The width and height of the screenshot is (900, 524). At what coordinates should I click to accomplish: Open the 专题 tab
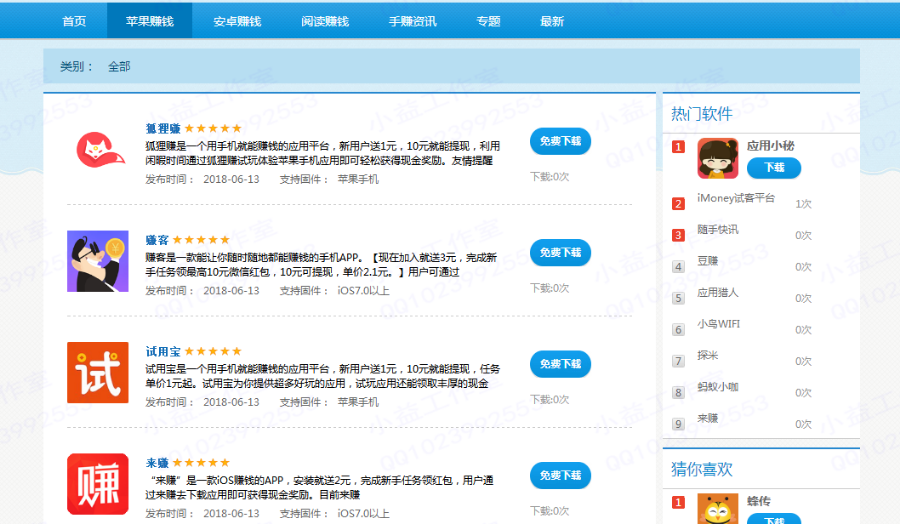pyautogui.click(x=488, y=21)
